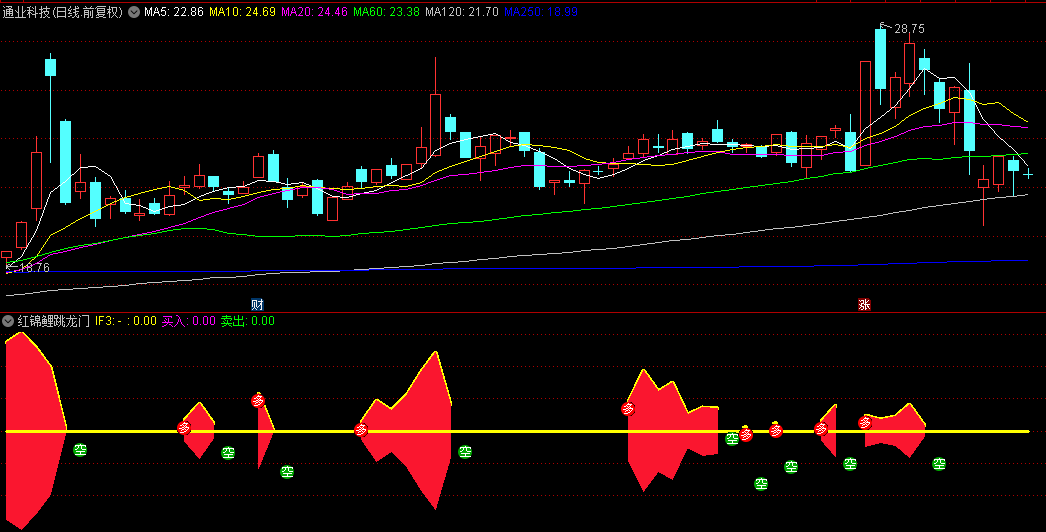Click the MA5: 22.86 legend label
This screenshot has width=1046, height=532.
173,12
